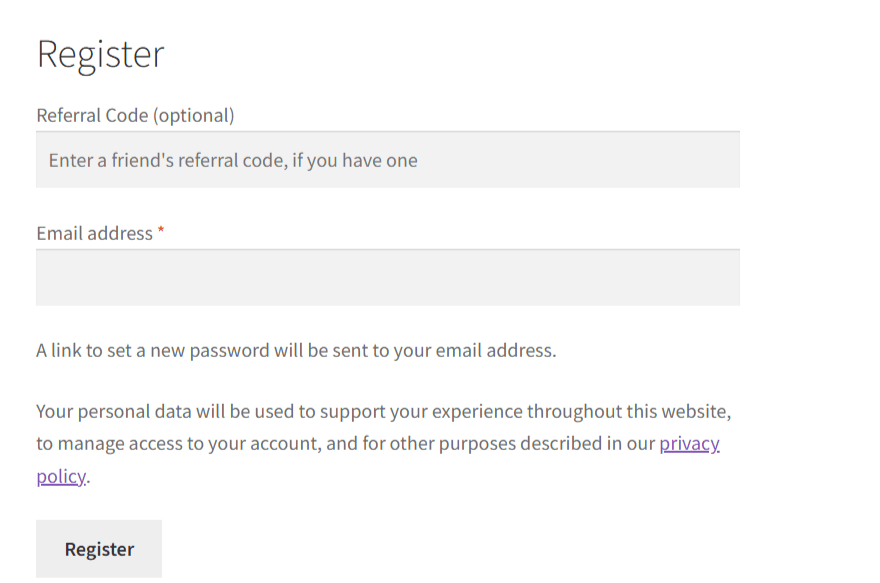880x583 pixels.
Task: Click "throughout this website" text
Action: (x=629, y=411)
